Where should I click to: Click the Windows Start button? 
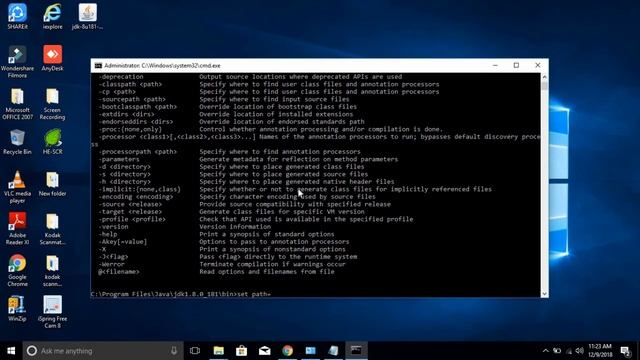coord(11,351)
